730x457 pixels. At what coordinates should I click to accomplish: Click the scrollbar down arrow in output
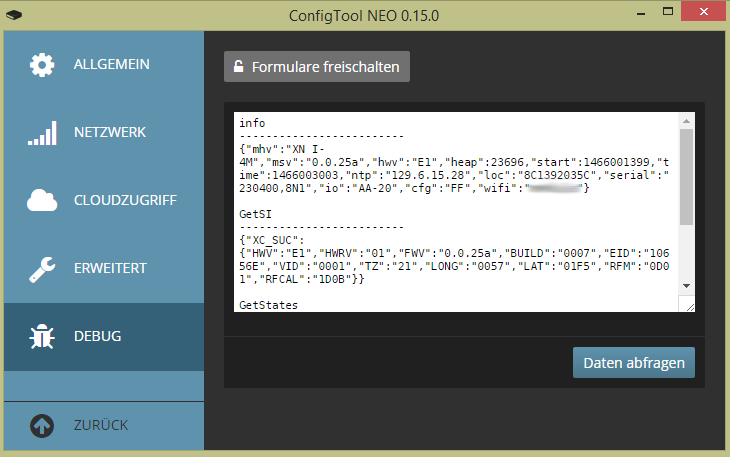coord(686,287)
